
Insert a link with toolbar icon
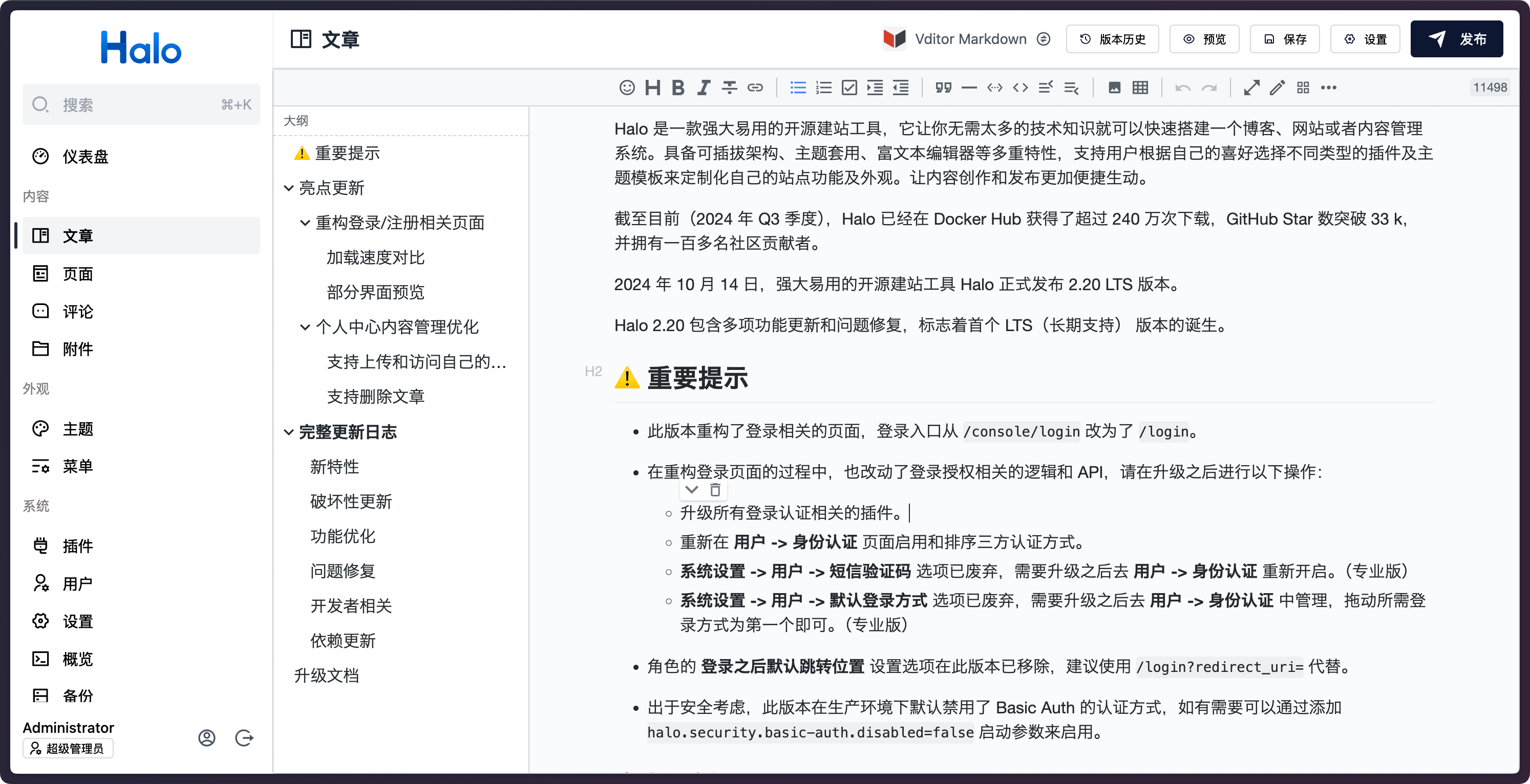pyautogui.click(x=755, y=88)
